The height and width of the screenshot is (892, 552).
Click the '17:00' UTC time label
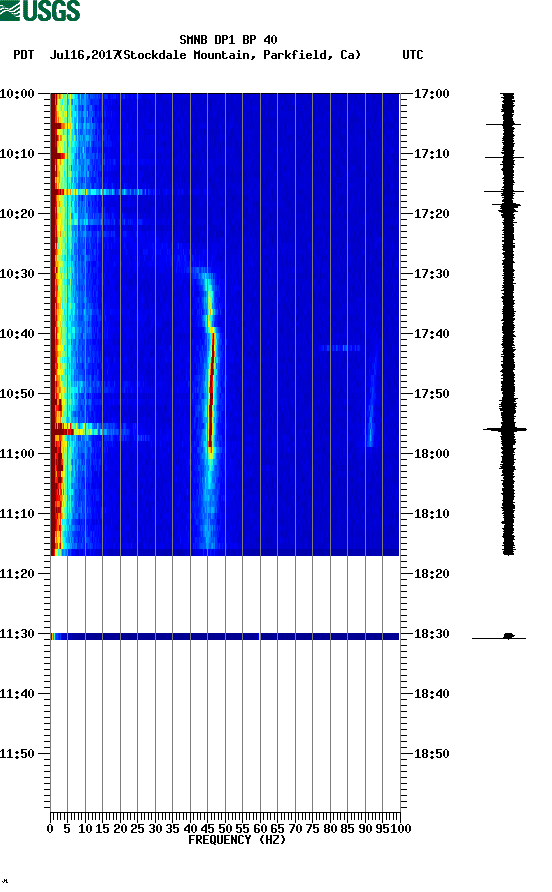pos(431,93)
